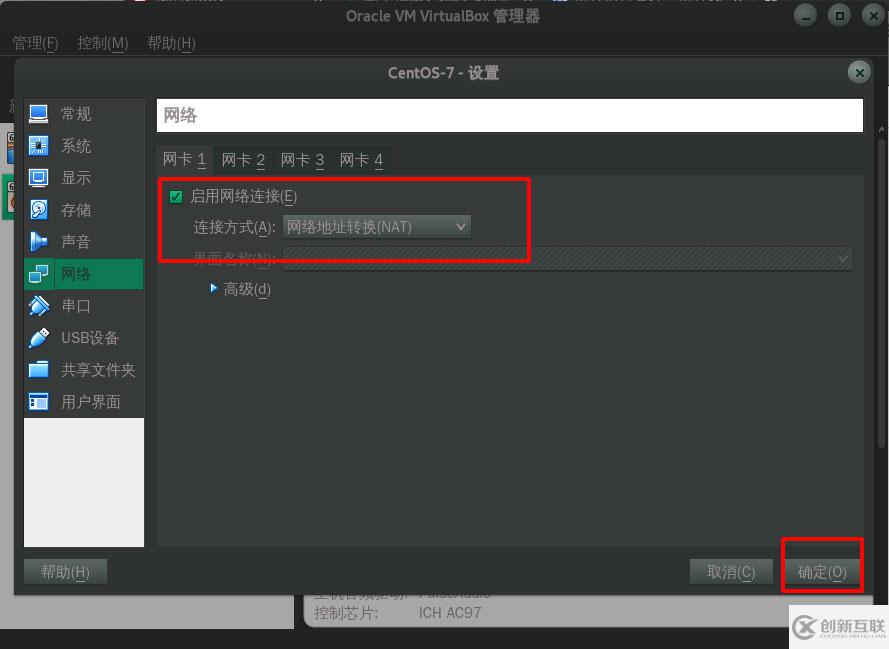Click the 用户界面 user interface icon
Image resolution: width=889 pixels, height=649 pixels.
point(39,402)
